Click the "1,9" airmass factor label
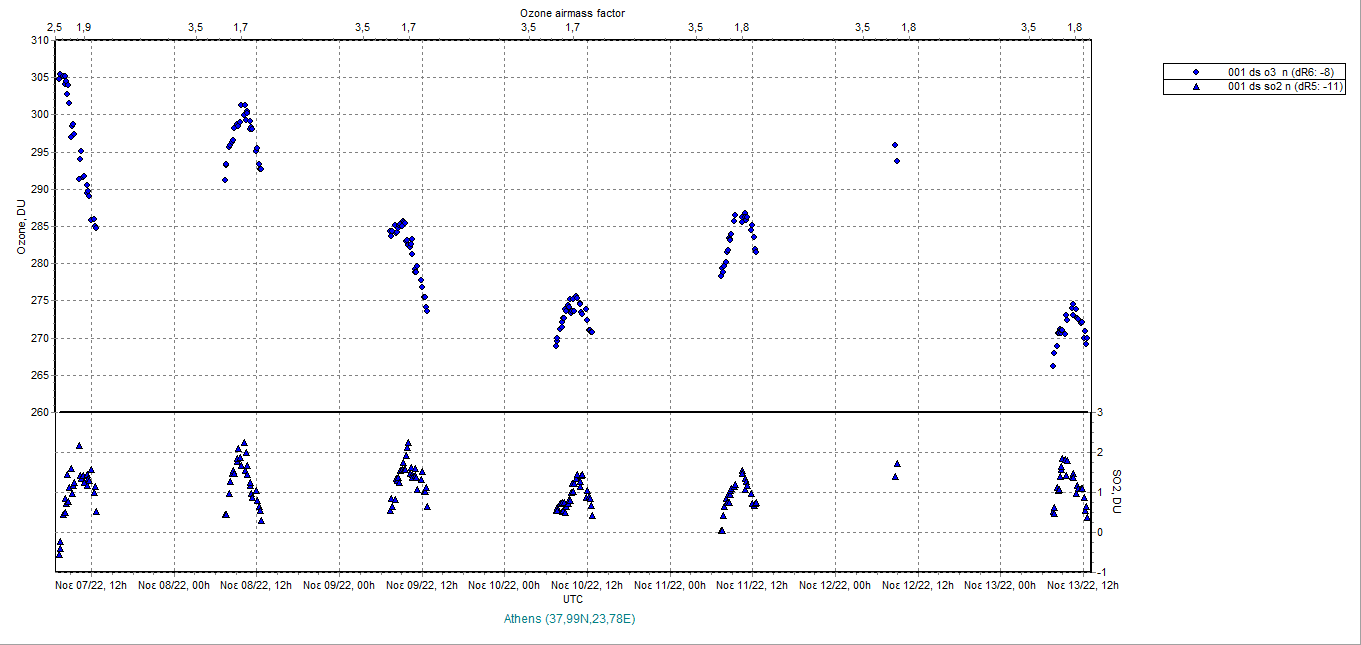 (83, 27)
